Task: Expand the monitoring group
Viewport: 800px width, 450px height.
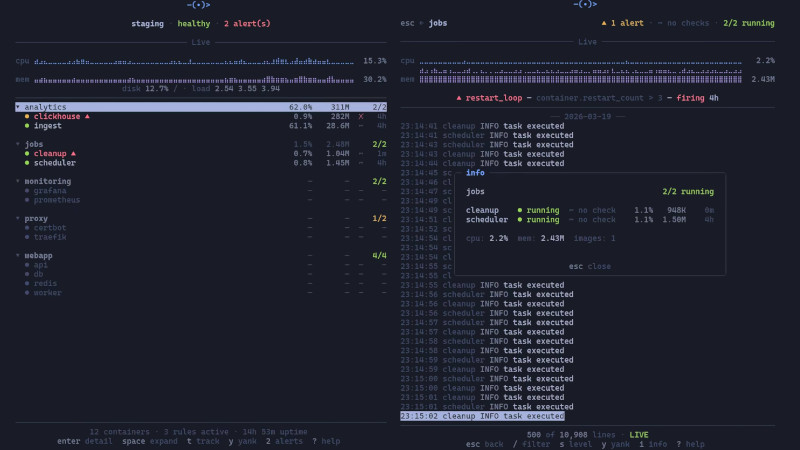Action: 18,181
